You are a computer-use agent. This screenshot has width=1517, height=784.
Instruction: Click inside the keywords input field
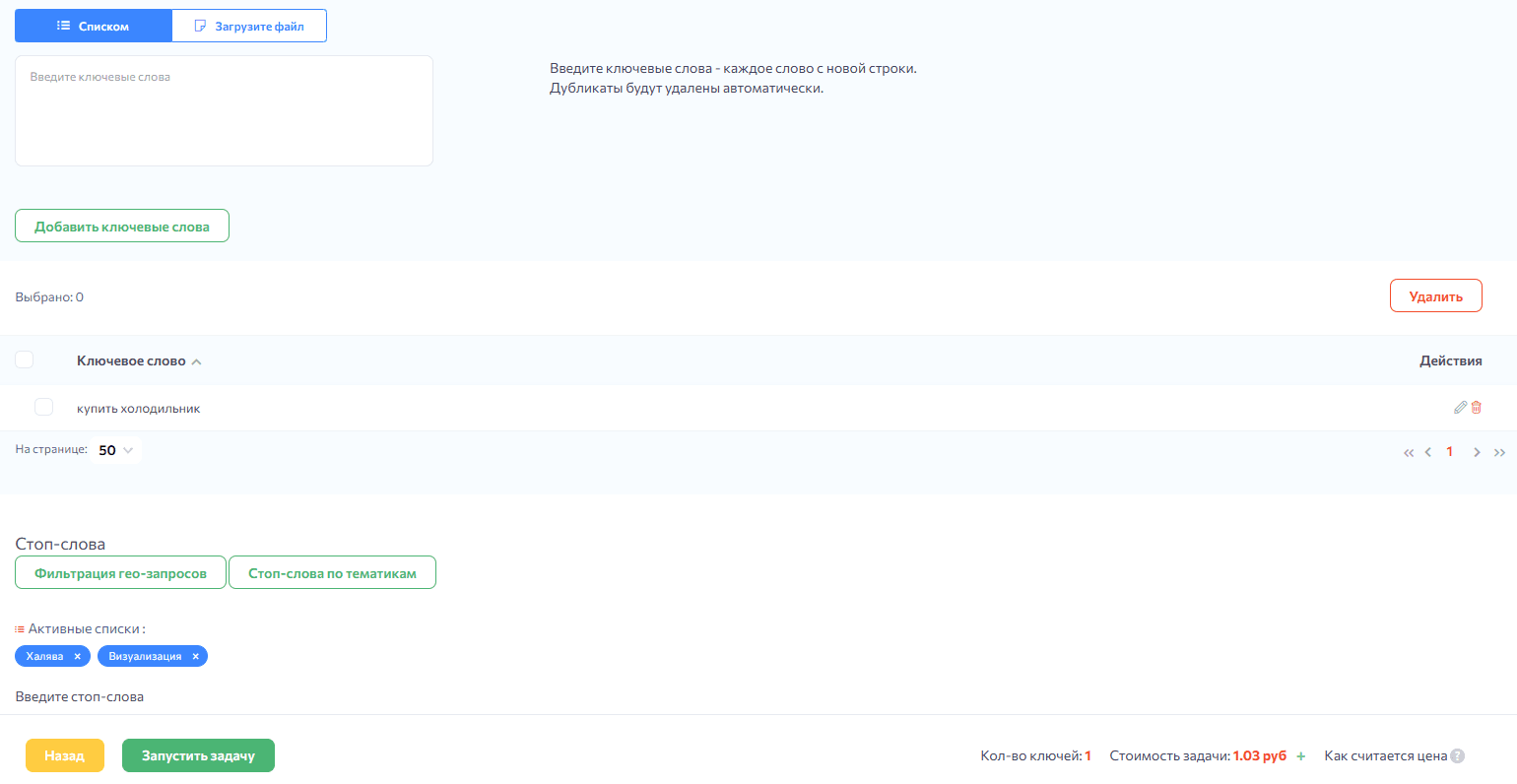(224, 108)
